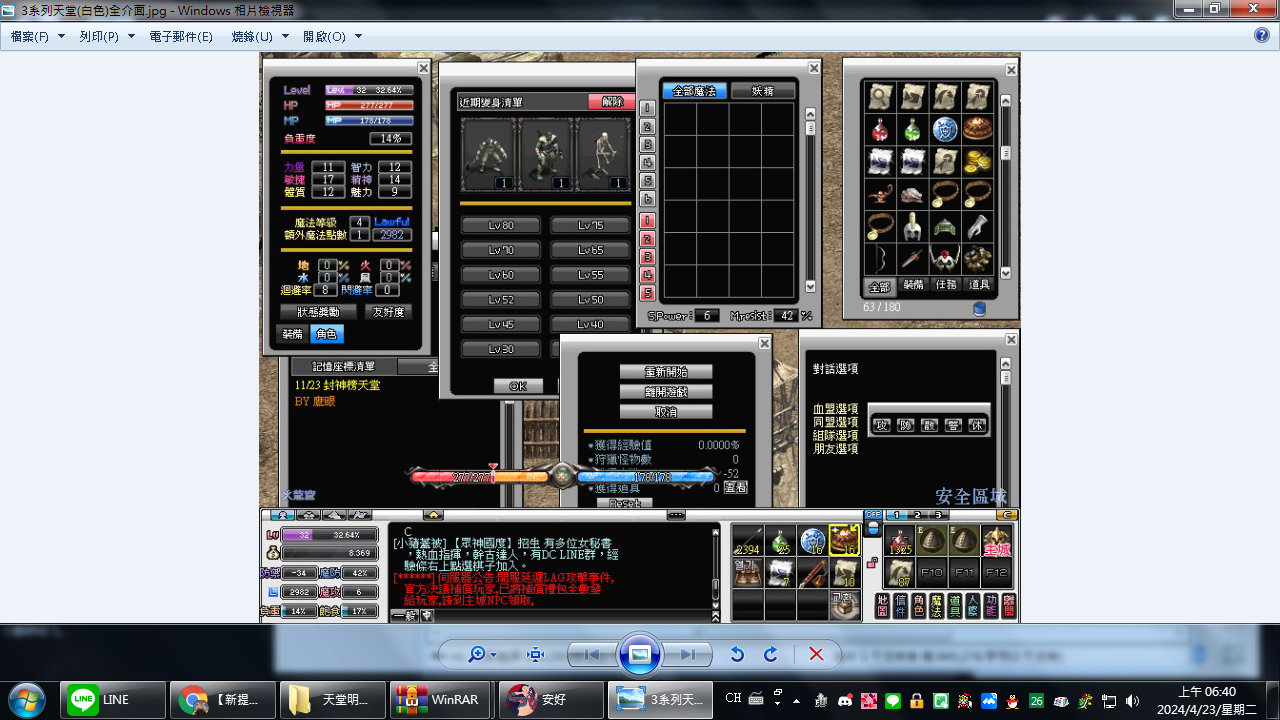
Task: Open the 燒錄(U) menu
Action: pos(259,37)
